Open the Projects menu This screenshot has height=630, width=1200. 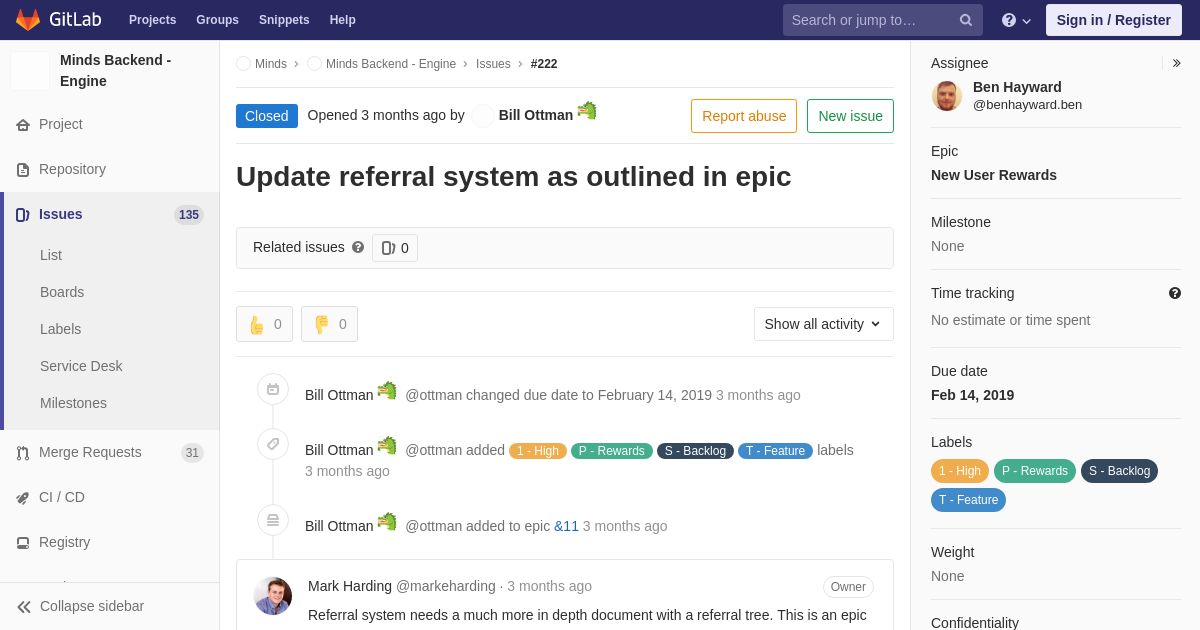152,20
